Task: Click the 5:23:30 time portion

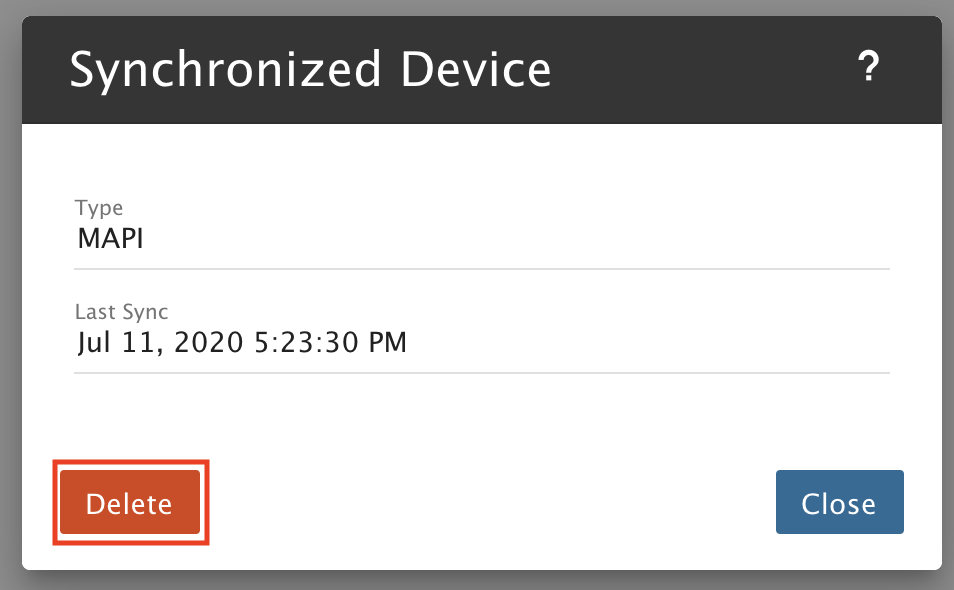Action: (306, 342)
